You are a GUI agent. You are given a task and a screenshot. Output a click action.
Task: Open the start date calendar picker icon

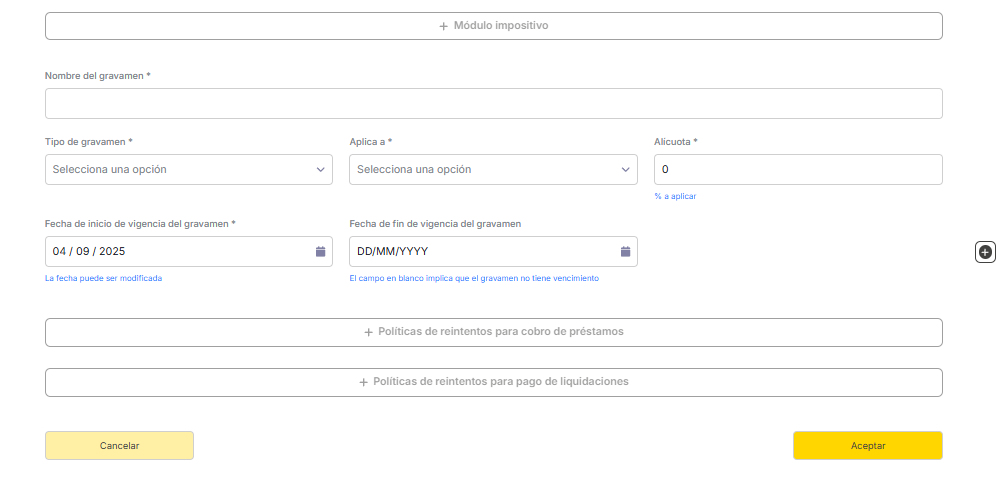click(x=320, y=251)
